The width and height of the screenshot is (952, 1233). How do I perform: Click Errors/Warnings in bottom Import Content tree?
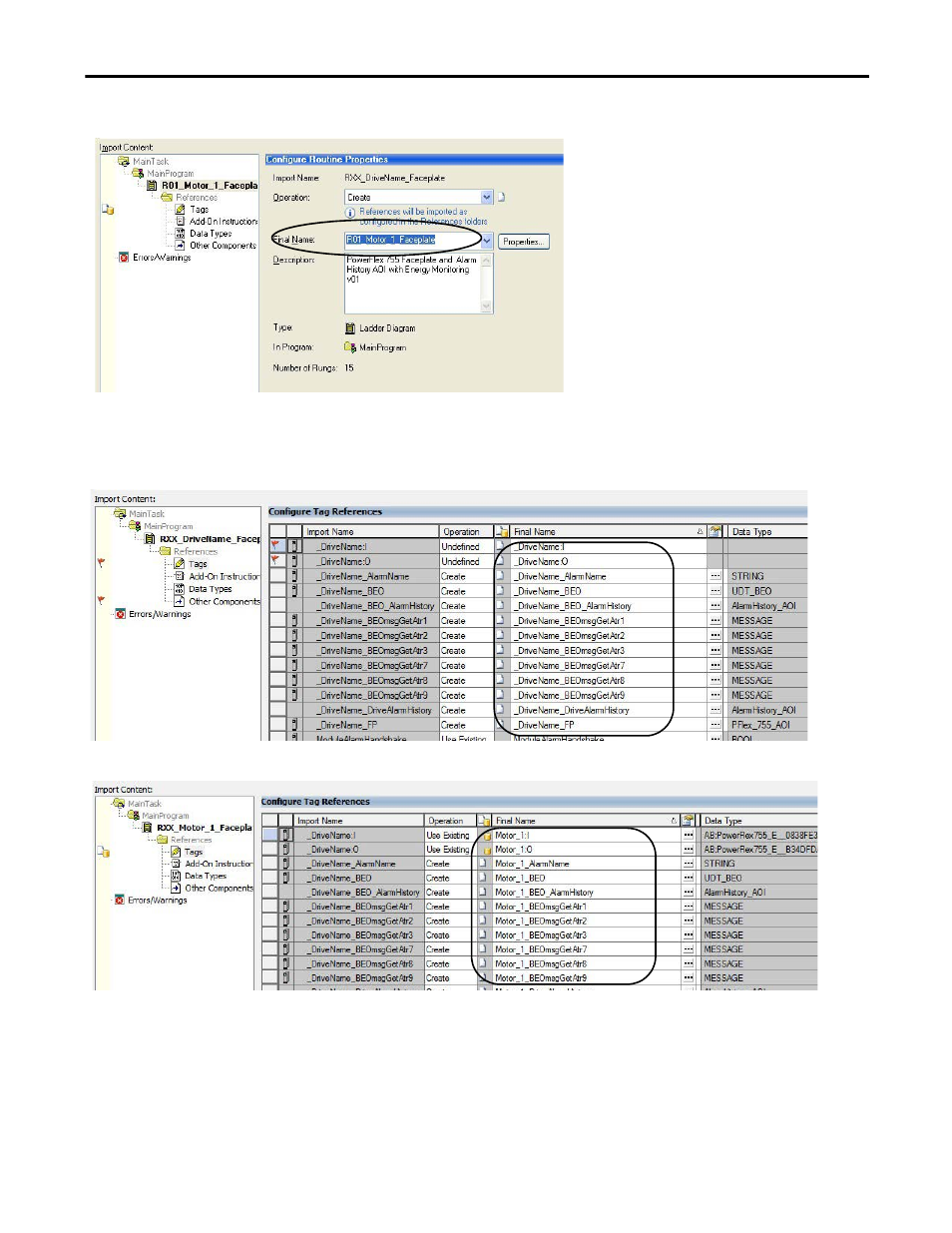tap(158, 901)
